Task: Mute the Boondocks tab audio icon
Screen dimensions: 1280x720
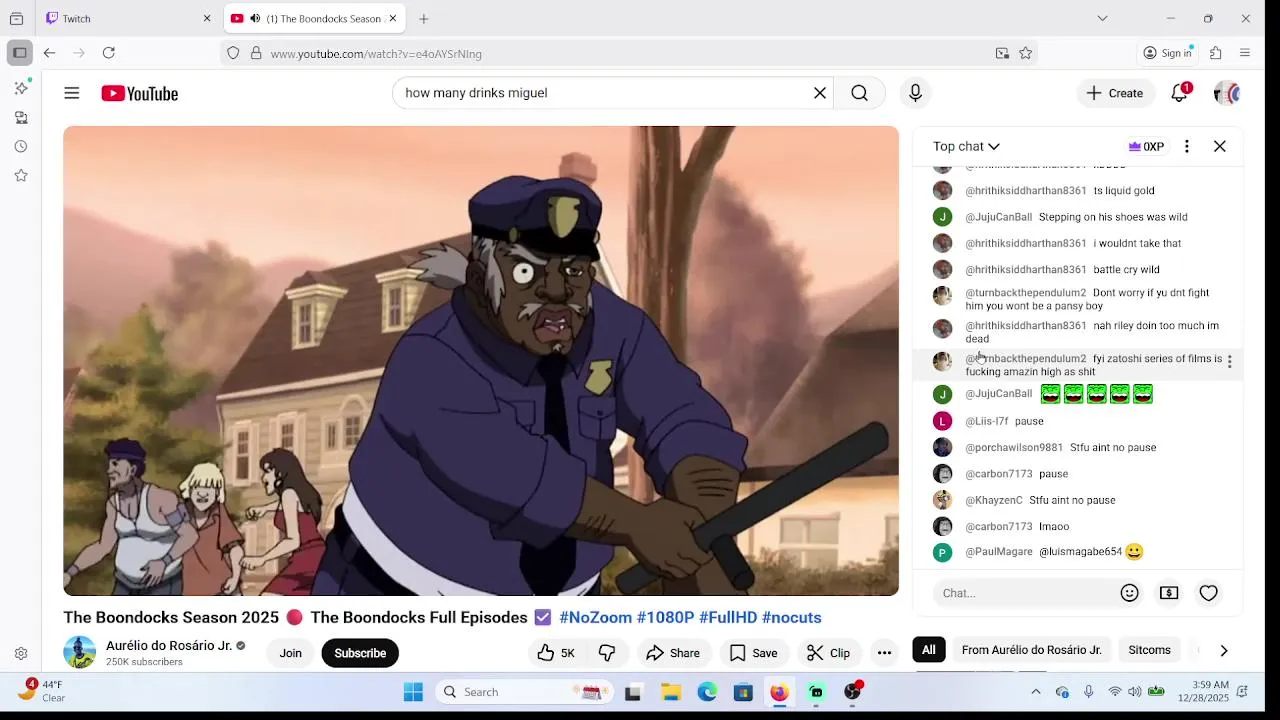Action: pyautogui.click(x=255, y=18)
